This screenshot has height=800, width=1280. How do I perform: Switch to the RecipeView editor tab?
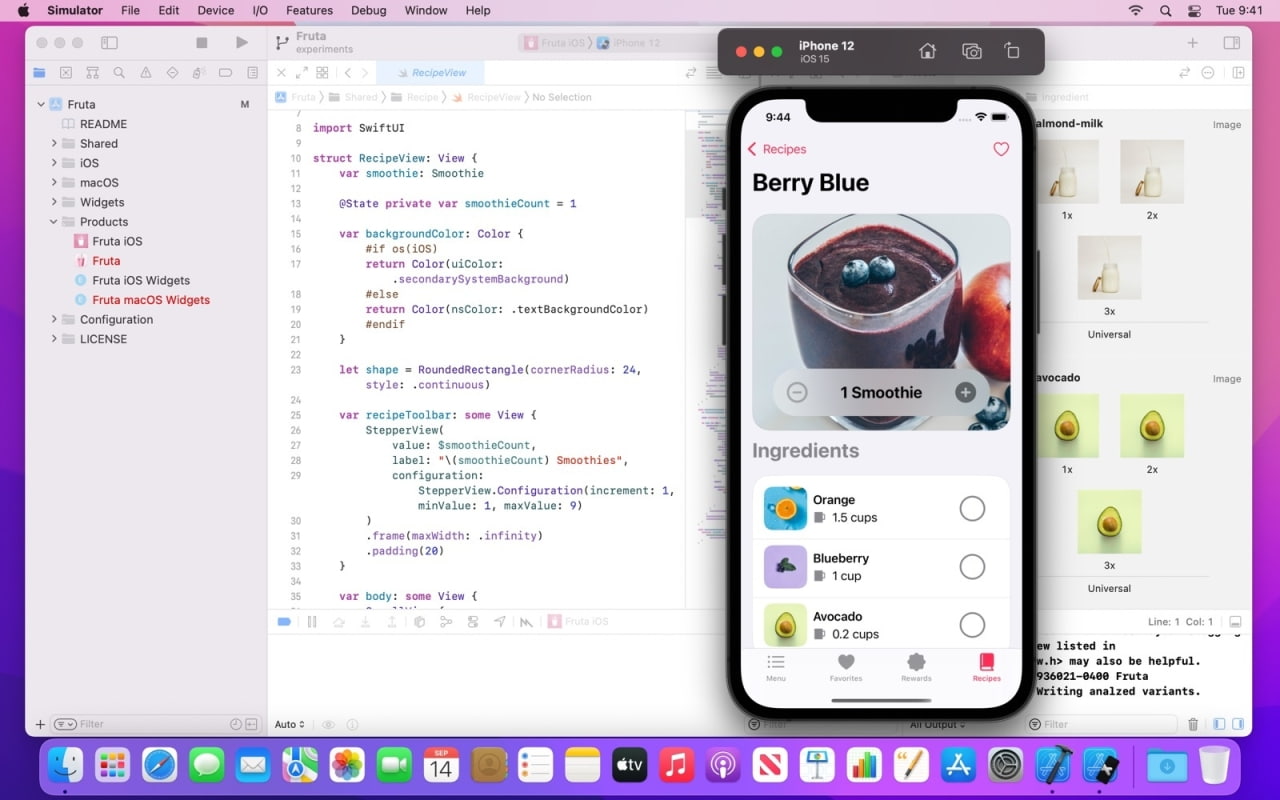[432, 72]
